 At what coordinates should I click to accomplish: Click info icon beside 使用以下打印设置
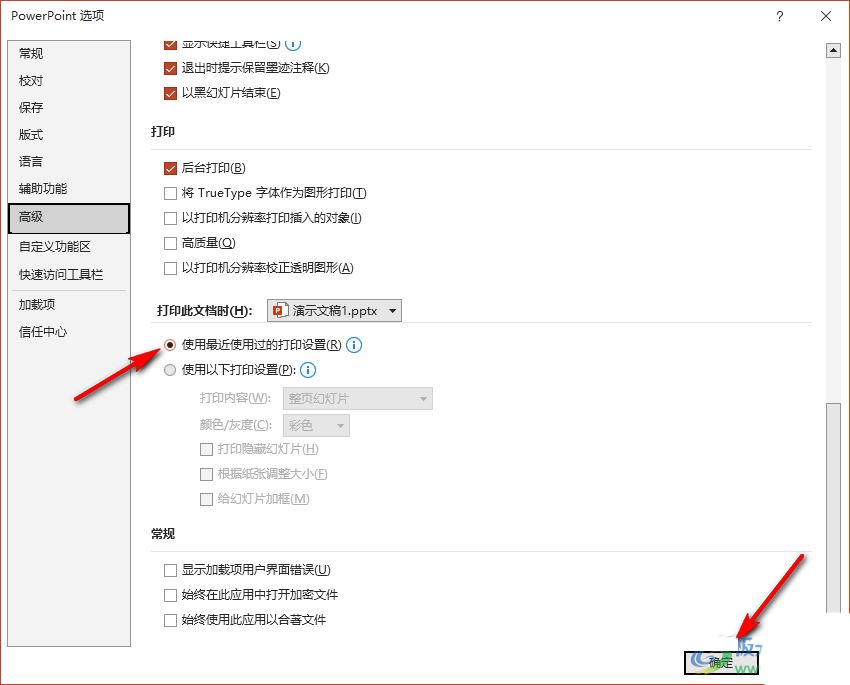309,370
